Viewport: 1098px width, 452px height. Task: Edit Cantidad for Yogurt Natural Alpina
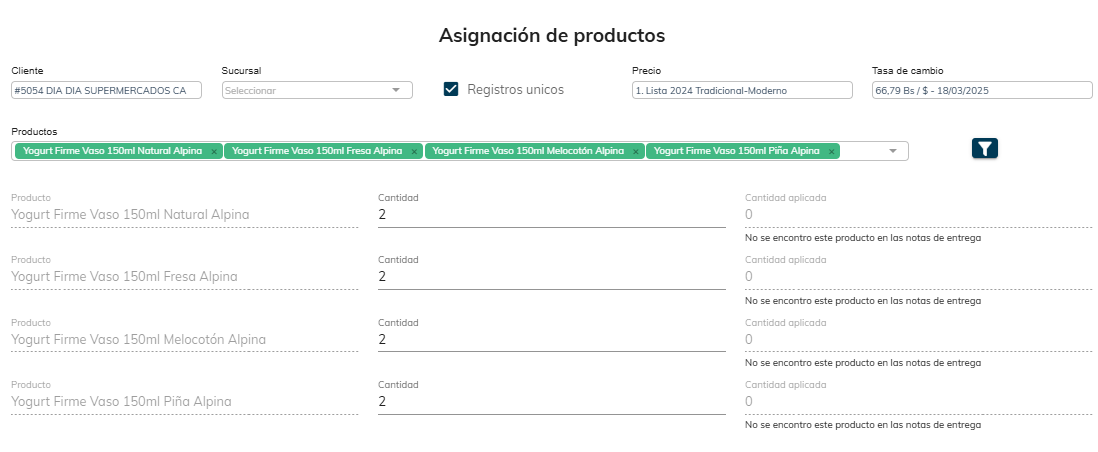point(551,214)
